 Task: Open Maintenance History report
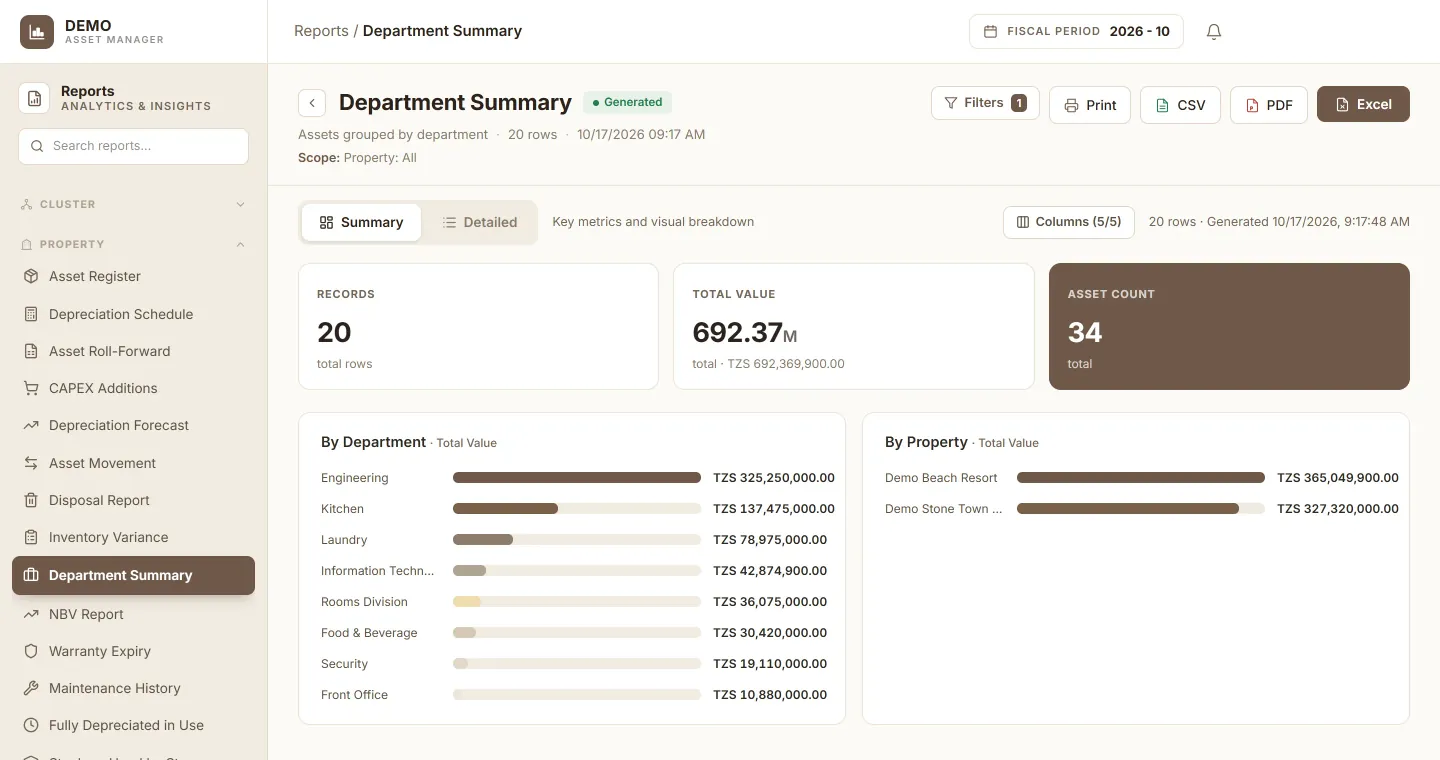(133, 688)
